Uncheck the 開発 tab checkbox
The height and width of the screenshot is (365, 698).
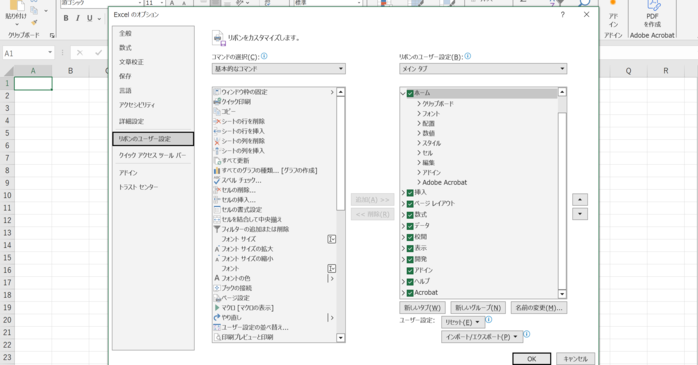pyautogui.click(x=410, y=260)
